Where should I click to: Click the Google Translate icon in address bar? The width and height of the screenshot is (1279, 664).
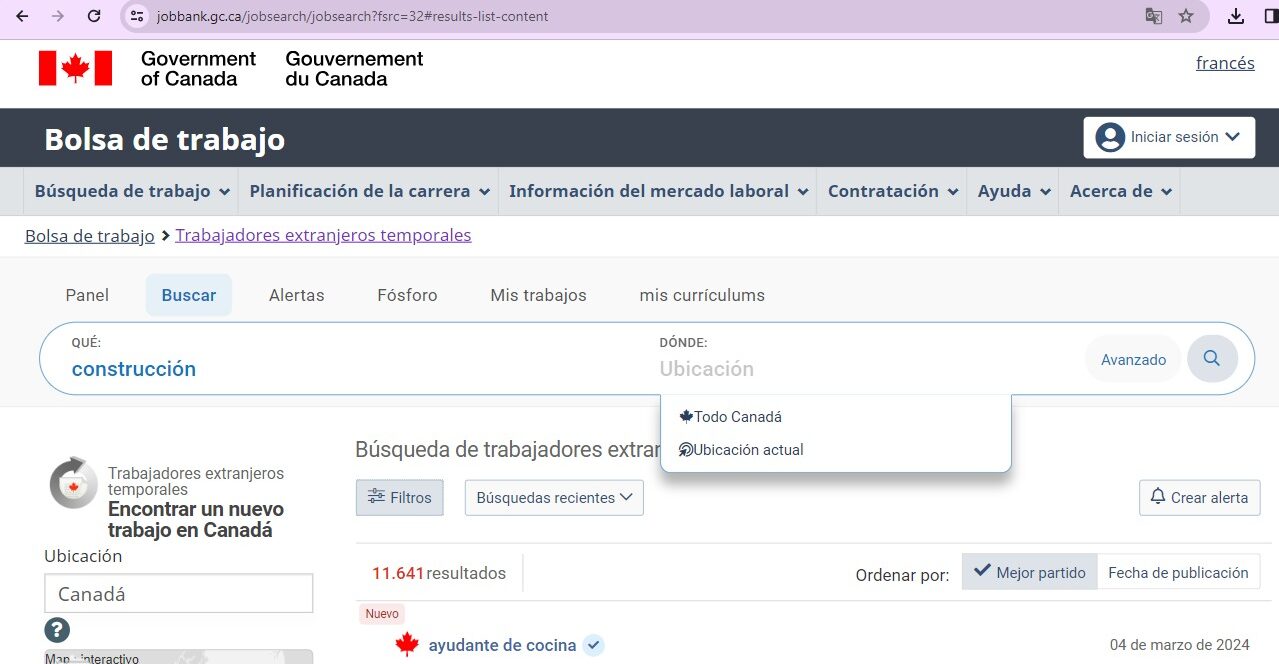coord(1154,16)
